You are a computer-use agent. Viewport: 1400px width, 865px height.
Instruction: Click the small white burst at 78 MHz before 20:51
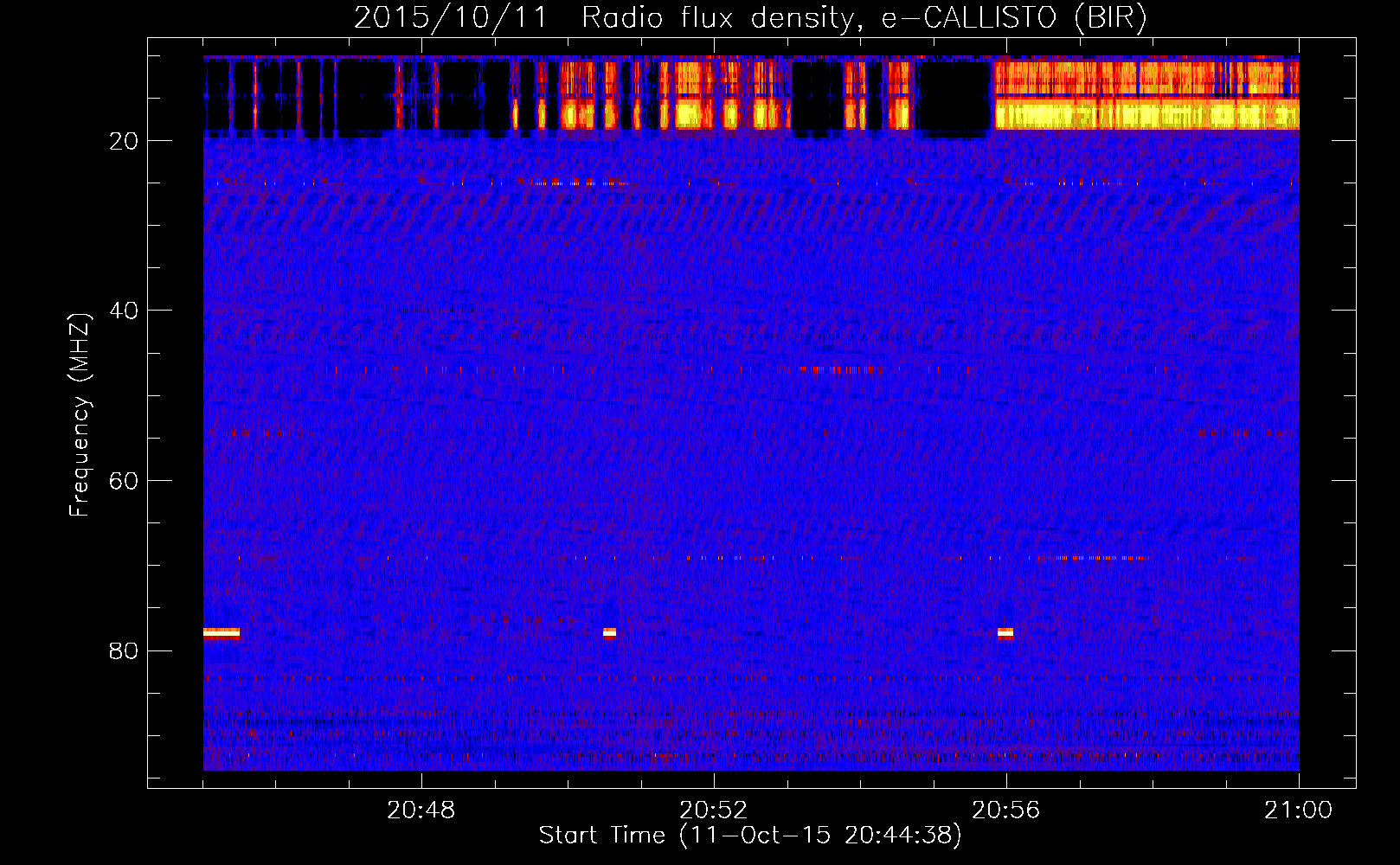(x=609, y=633)
